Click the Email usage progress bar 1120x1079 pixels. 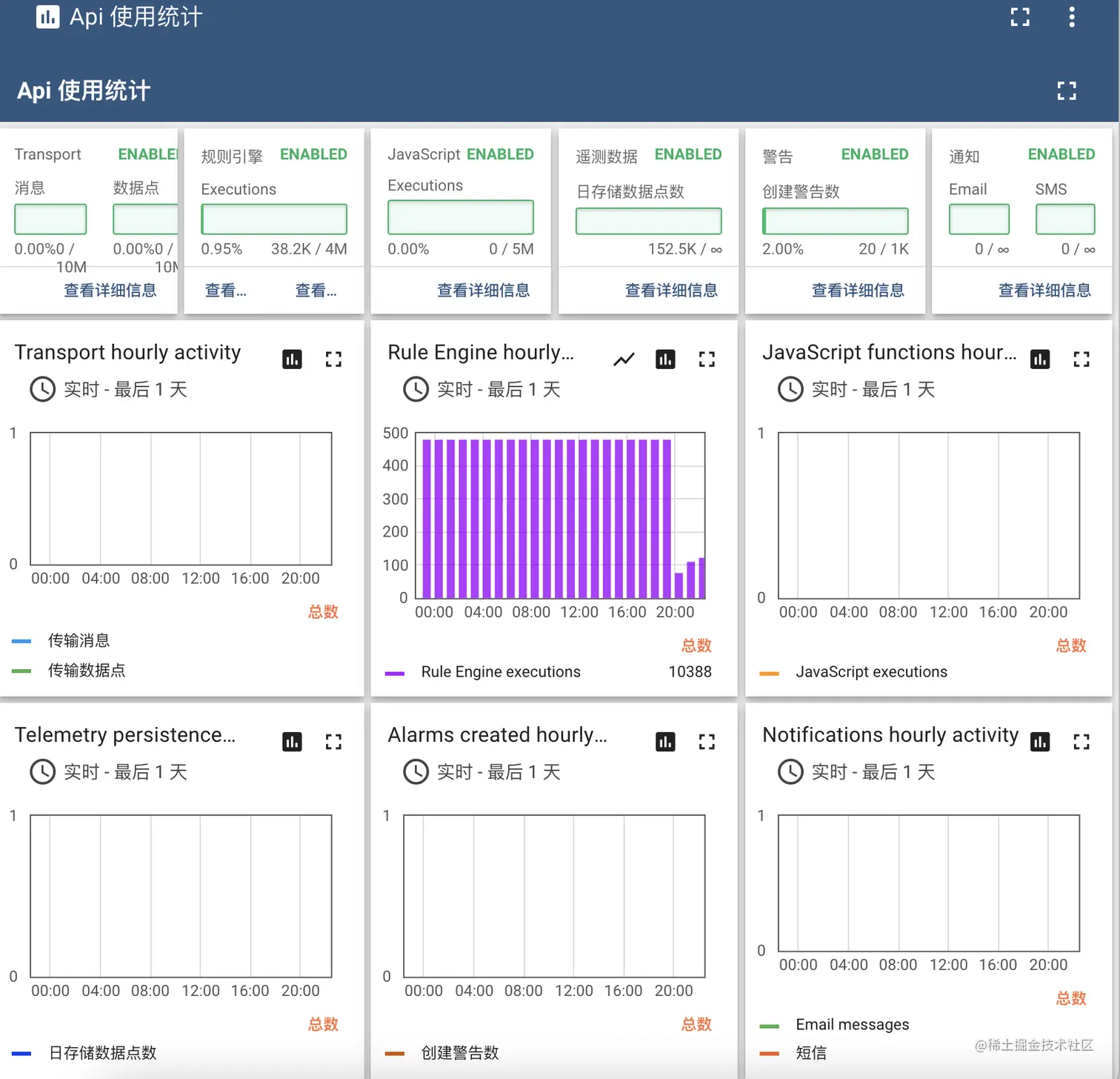[x=979, y=219]
